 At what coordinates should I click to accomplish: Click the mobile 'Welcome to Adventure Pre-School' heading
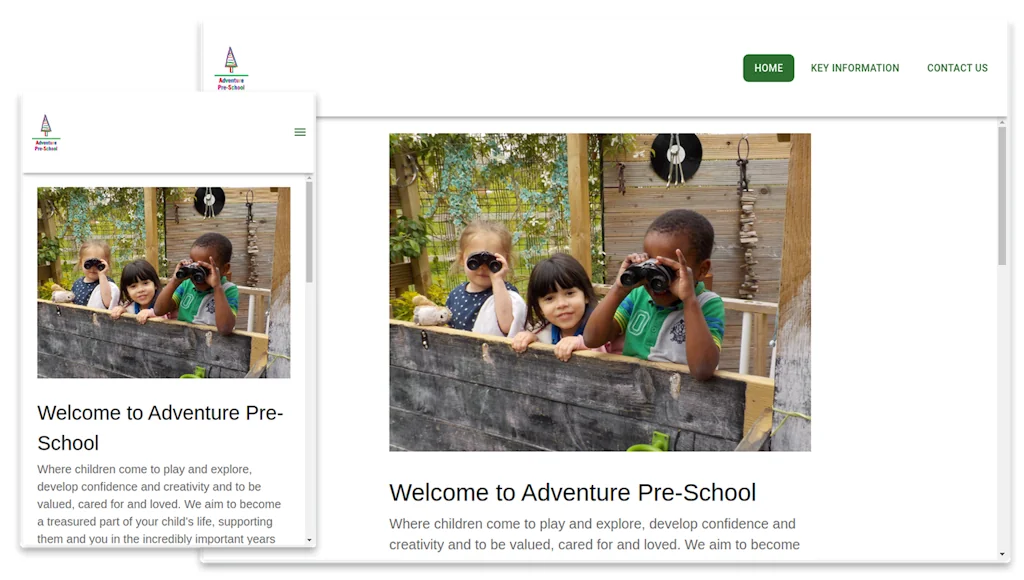tap(160, 428)
